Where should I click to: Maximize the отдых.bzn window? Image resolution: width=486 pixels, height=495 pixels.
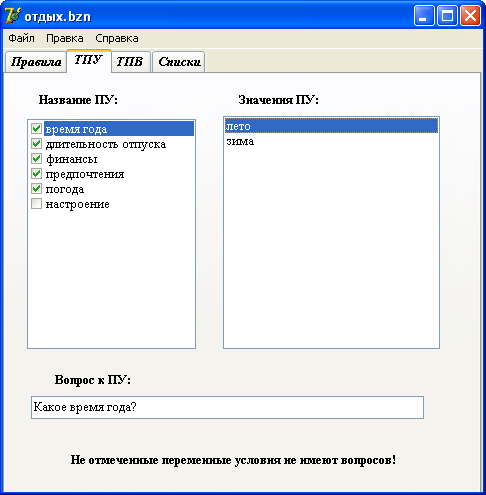click(447, 16)
